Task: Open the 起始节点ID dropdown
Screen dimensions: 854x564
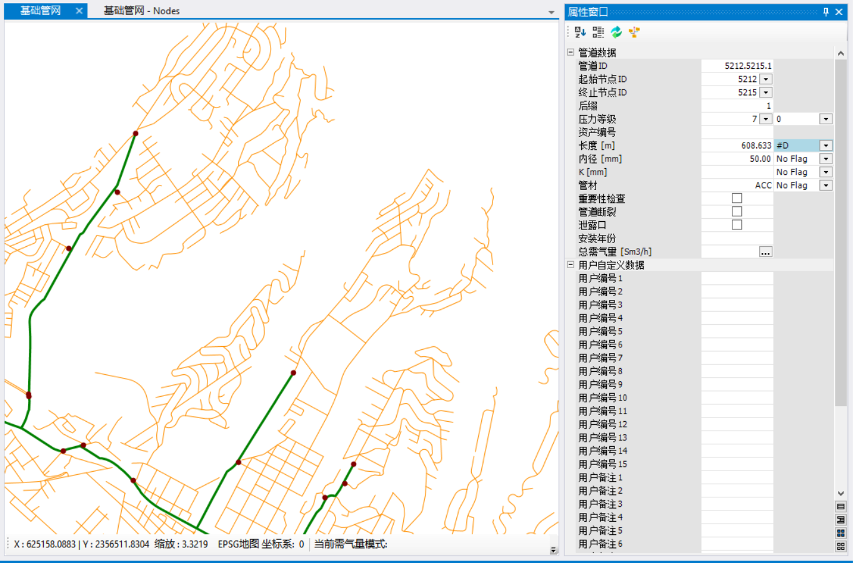Action: pos(766,79)
